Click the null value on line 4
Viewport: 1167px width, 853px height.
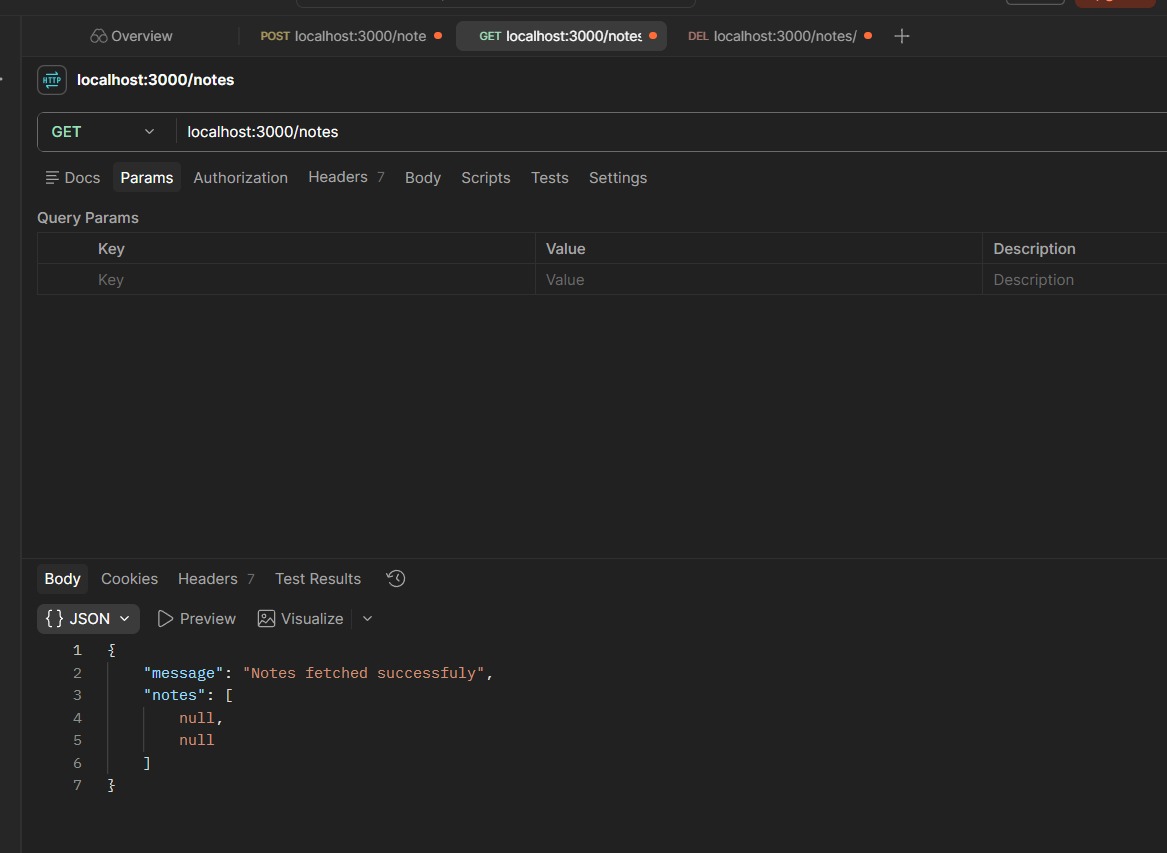click(196, 718)
